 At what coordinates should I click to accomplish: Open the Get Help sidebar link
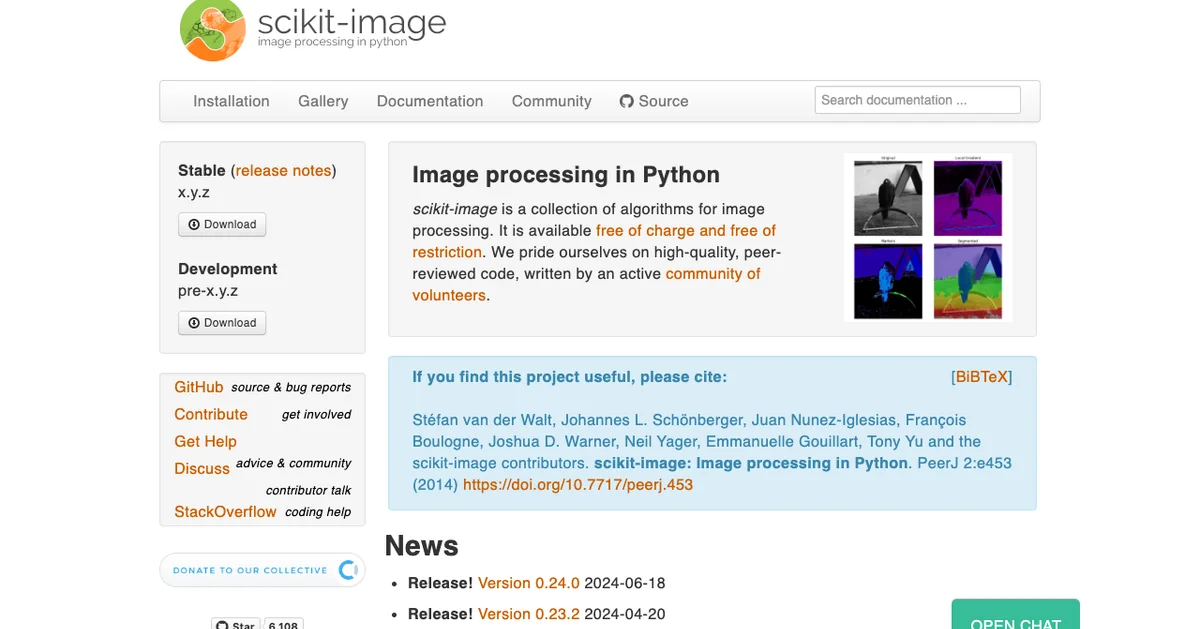point(206,441)
